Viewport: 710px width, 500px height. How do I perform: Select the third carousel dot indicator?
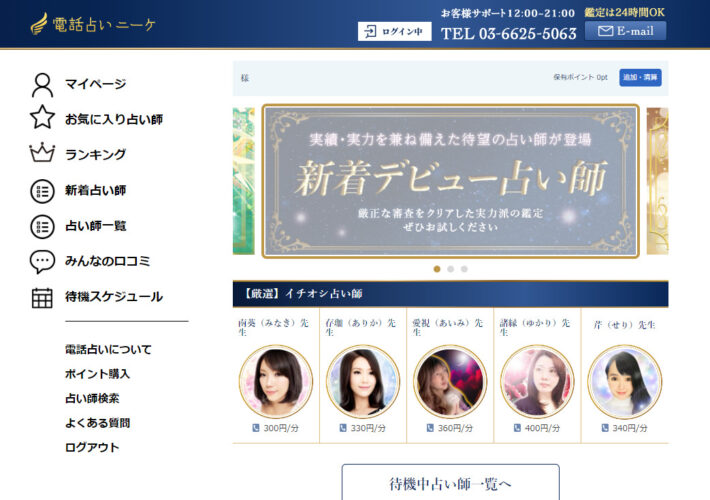[464, 269]
